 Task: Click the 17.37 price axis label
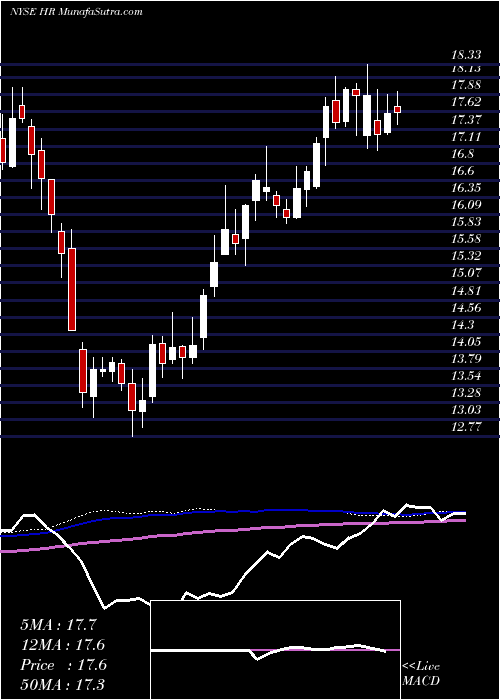(466, 120)
